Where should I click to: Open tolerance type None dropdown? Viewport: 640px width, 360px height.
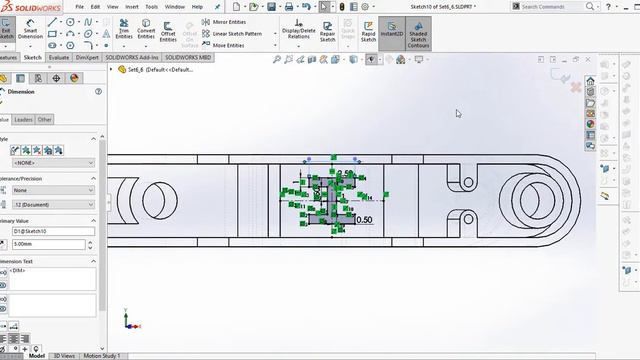pos(53,190)
